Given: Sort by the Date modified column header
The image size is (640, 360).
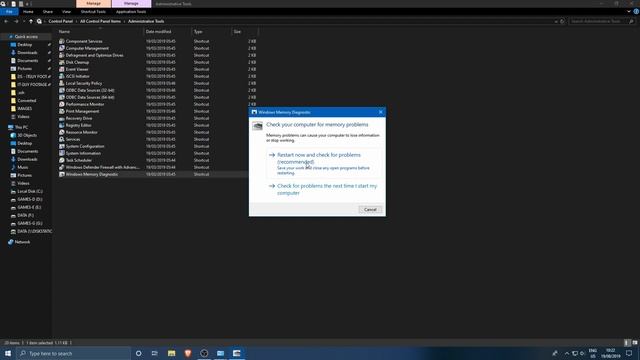Looking at the screenshot, I should pyautogui.click(x=168, y=31).
